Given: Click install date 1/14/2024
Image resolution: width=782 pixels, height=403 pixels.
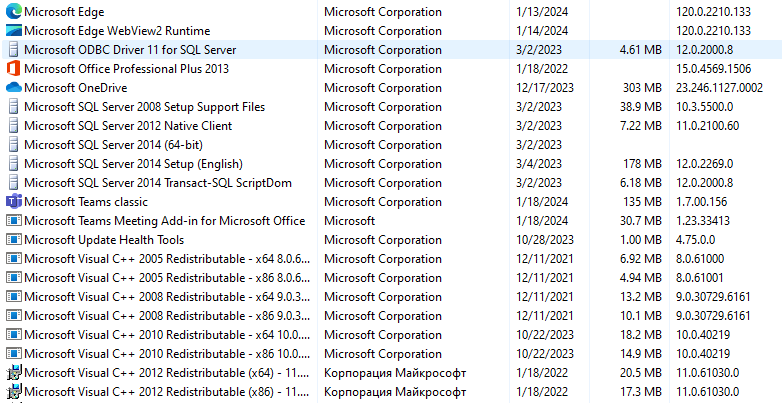Looking at the screenshot, I should (x=542, y=30).
